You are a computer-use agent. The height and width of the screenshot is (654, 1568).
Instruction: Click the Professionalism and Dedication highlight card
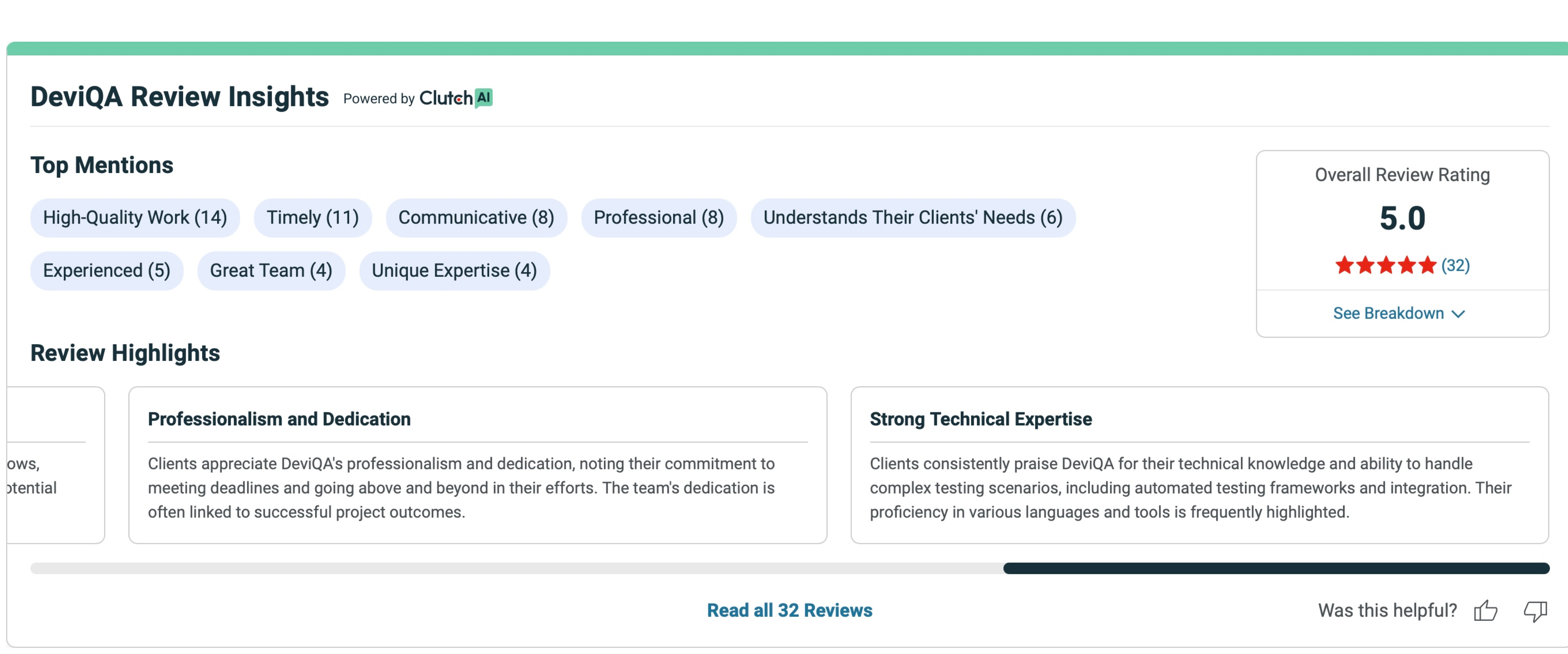[x=477, y=465]
